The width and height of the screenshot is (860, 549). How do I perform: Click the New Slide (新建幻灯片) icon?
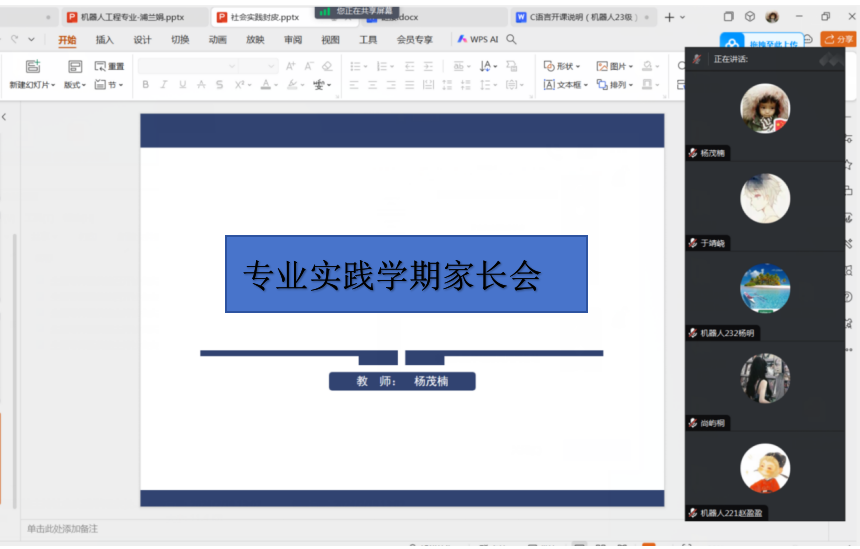coord(33,67)
